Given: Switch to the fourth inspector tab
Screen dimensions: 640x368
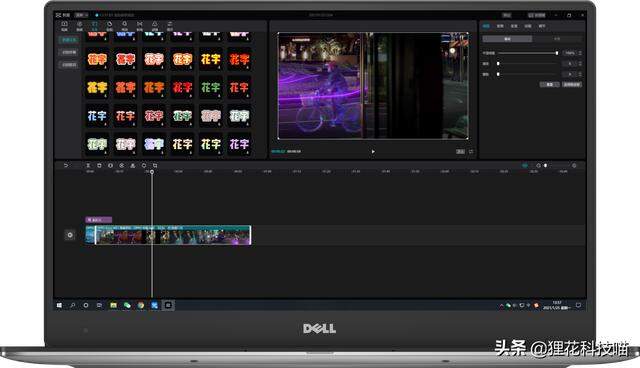Looking at the screenshot, I should 528,26.
